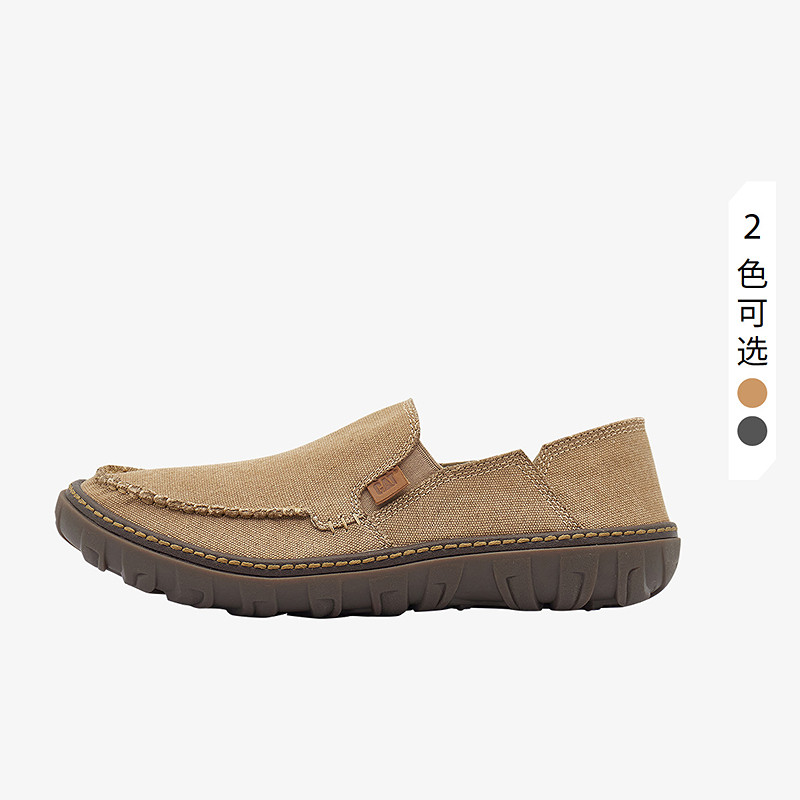Click the 色 character in the label

(752, 273)
